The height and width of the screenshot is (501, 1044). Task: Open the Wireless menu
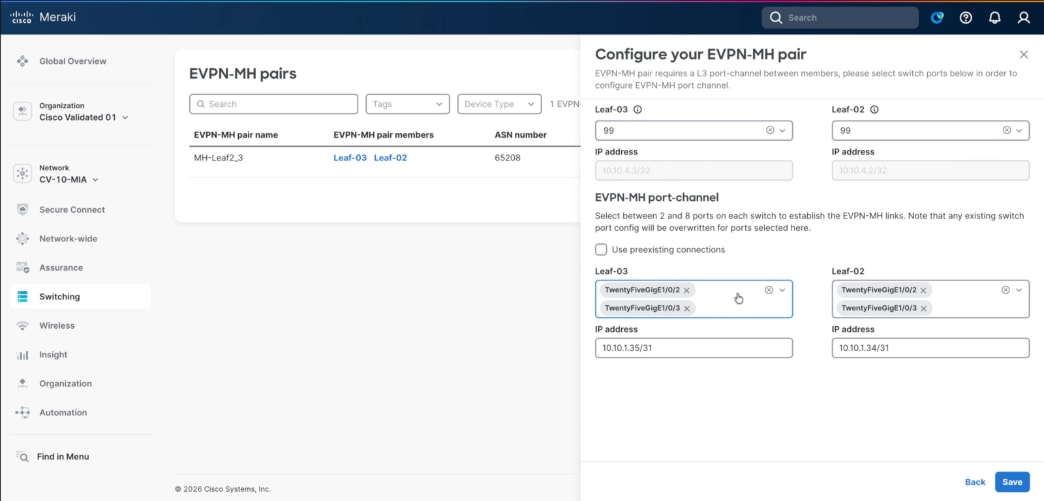click(x=57, y=326)
